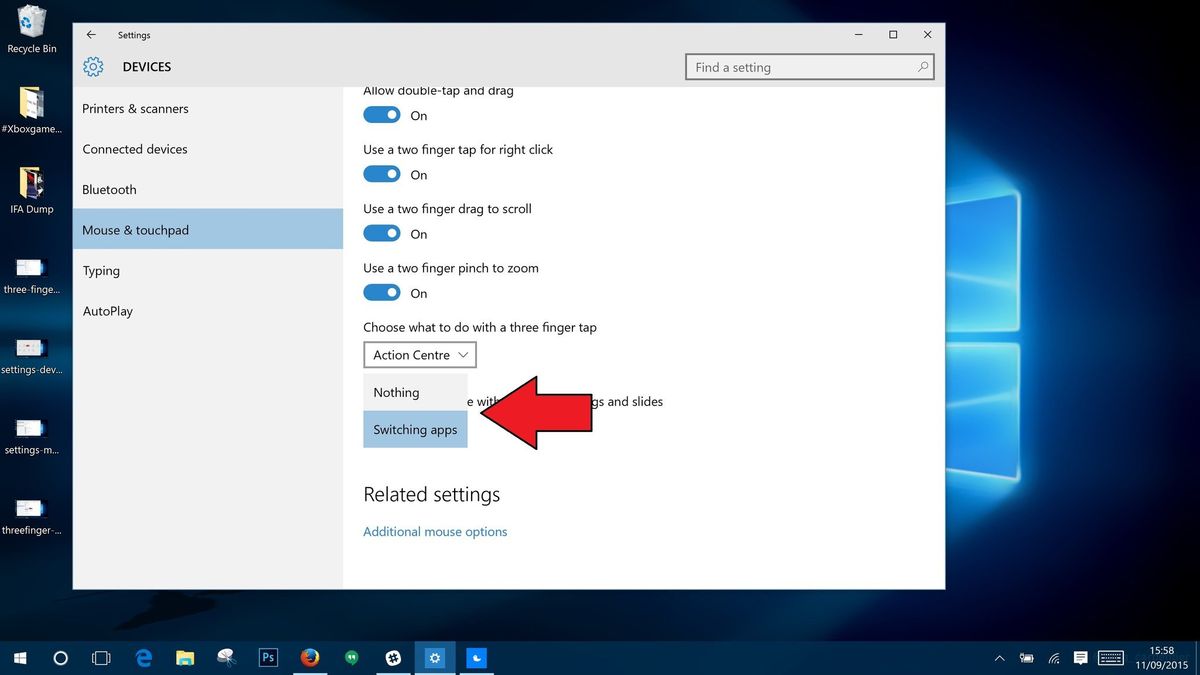This screenshot has width=1200, height=675.
Task: Click the Find a setting search box
Action: click(x=809, y=66)
